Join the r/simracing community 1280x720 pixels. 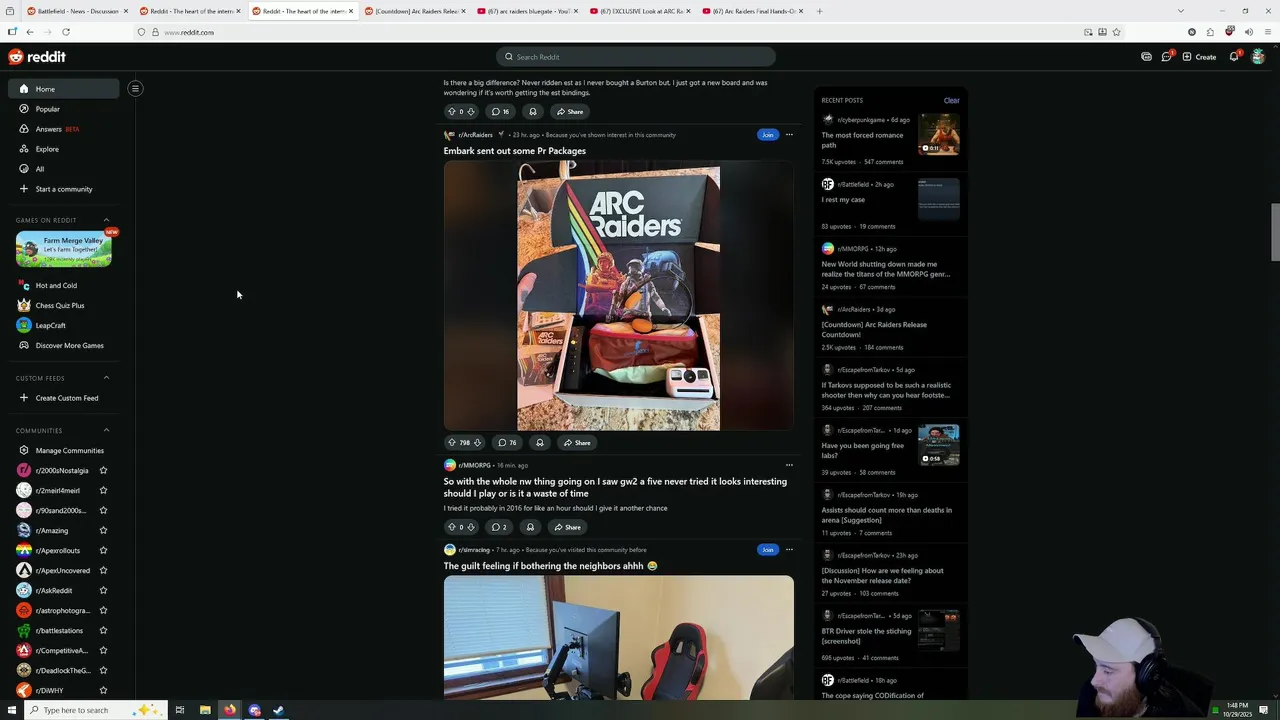tap(767, 550)
